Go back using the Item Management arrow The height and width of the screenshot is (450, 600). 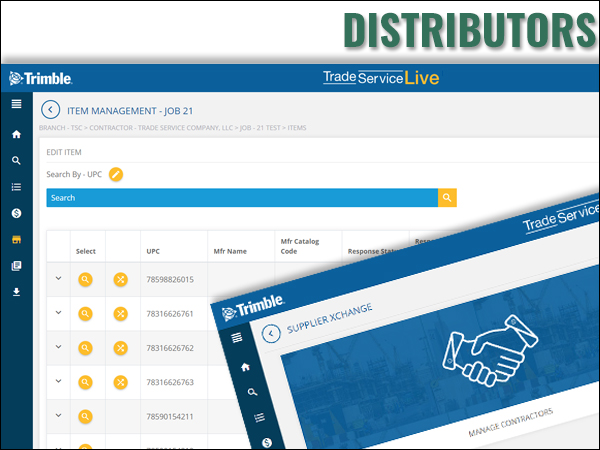[51, 110]
